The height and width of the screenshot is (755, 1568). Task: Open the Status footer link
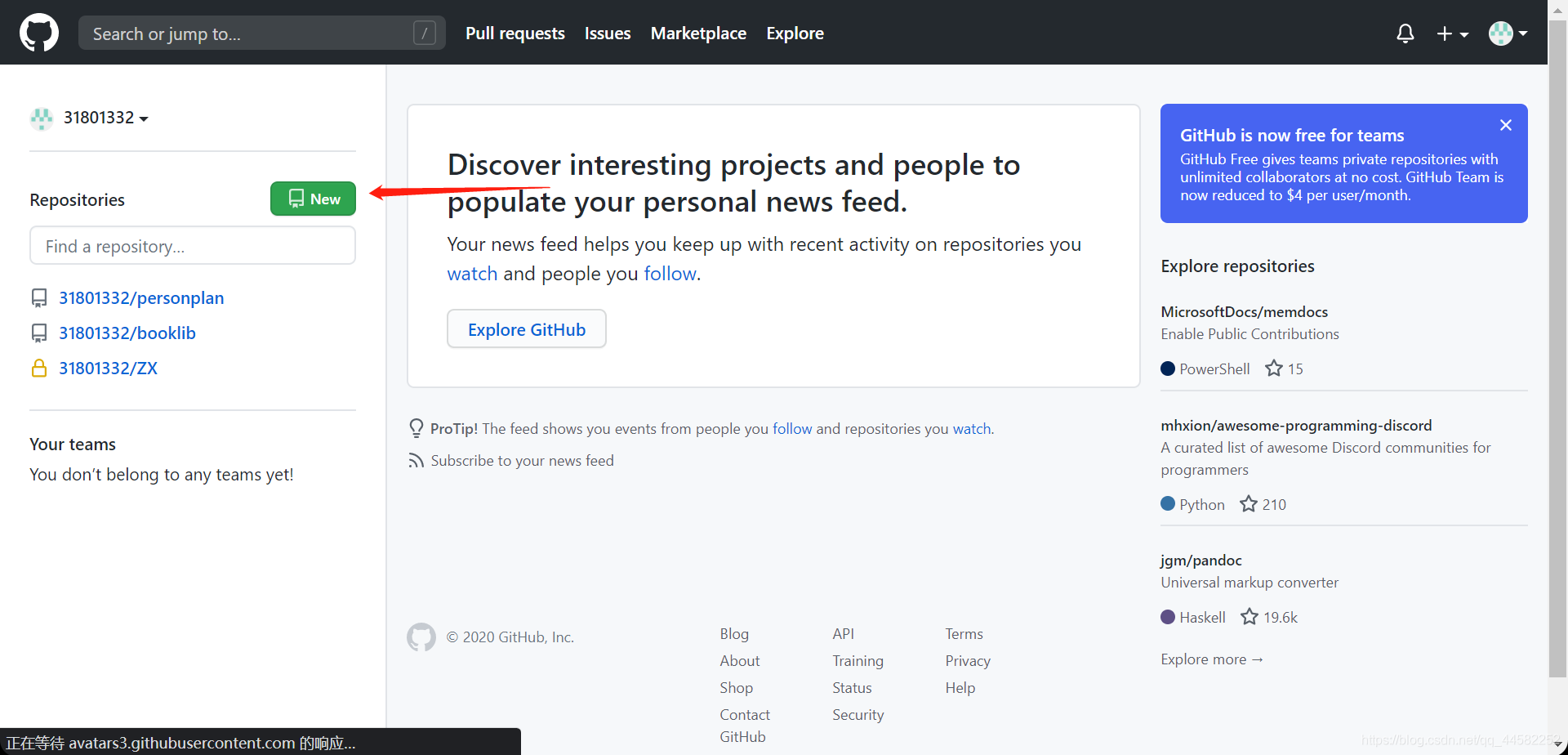(x=852, y=688)
